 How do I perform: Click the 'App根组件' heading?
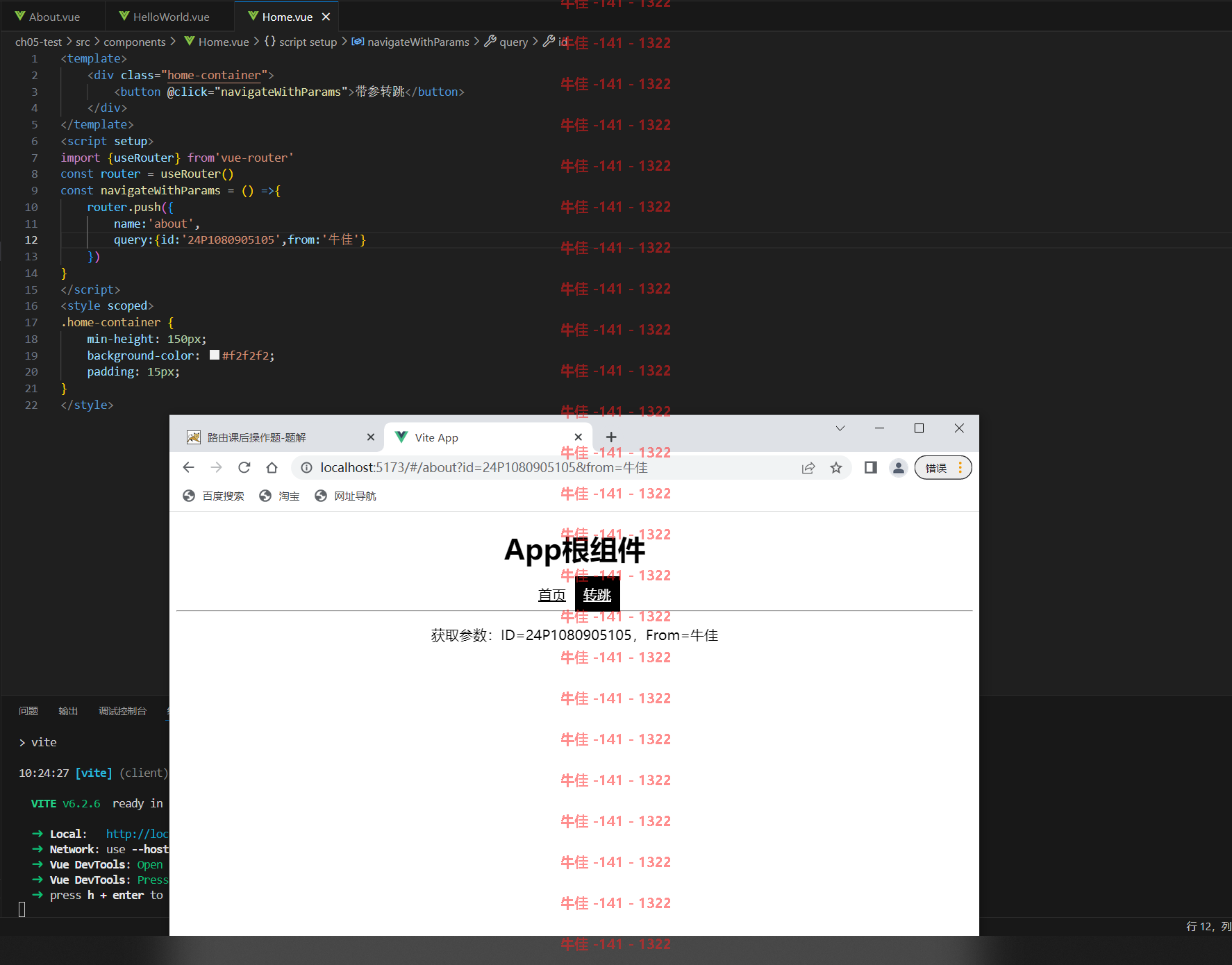574,550
